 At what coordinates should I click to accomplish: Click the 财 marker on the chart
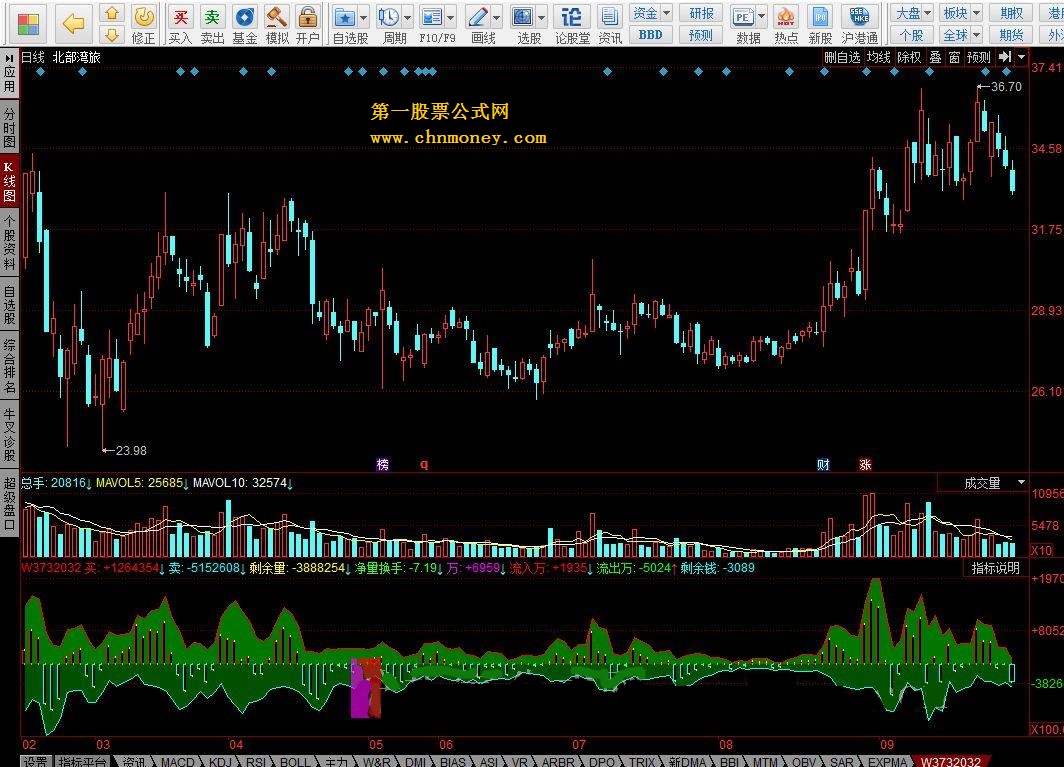823,464
